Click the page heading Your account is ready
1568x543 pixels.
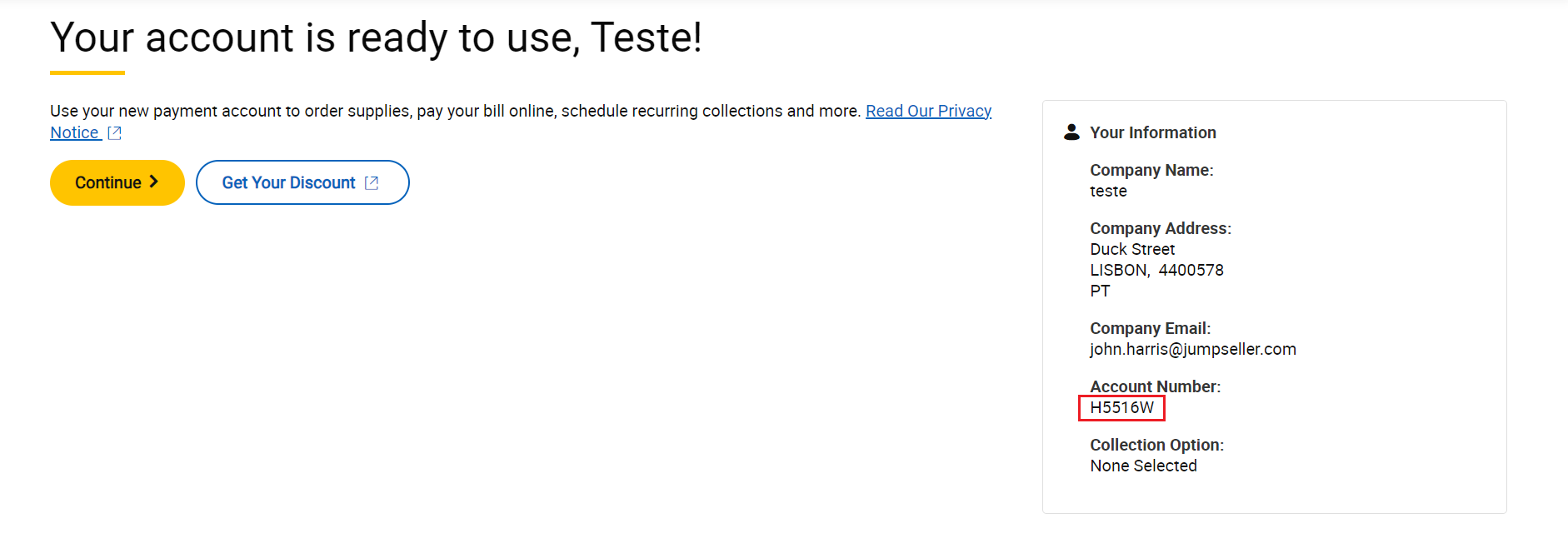pyautogui.click(x=376, y=37)
